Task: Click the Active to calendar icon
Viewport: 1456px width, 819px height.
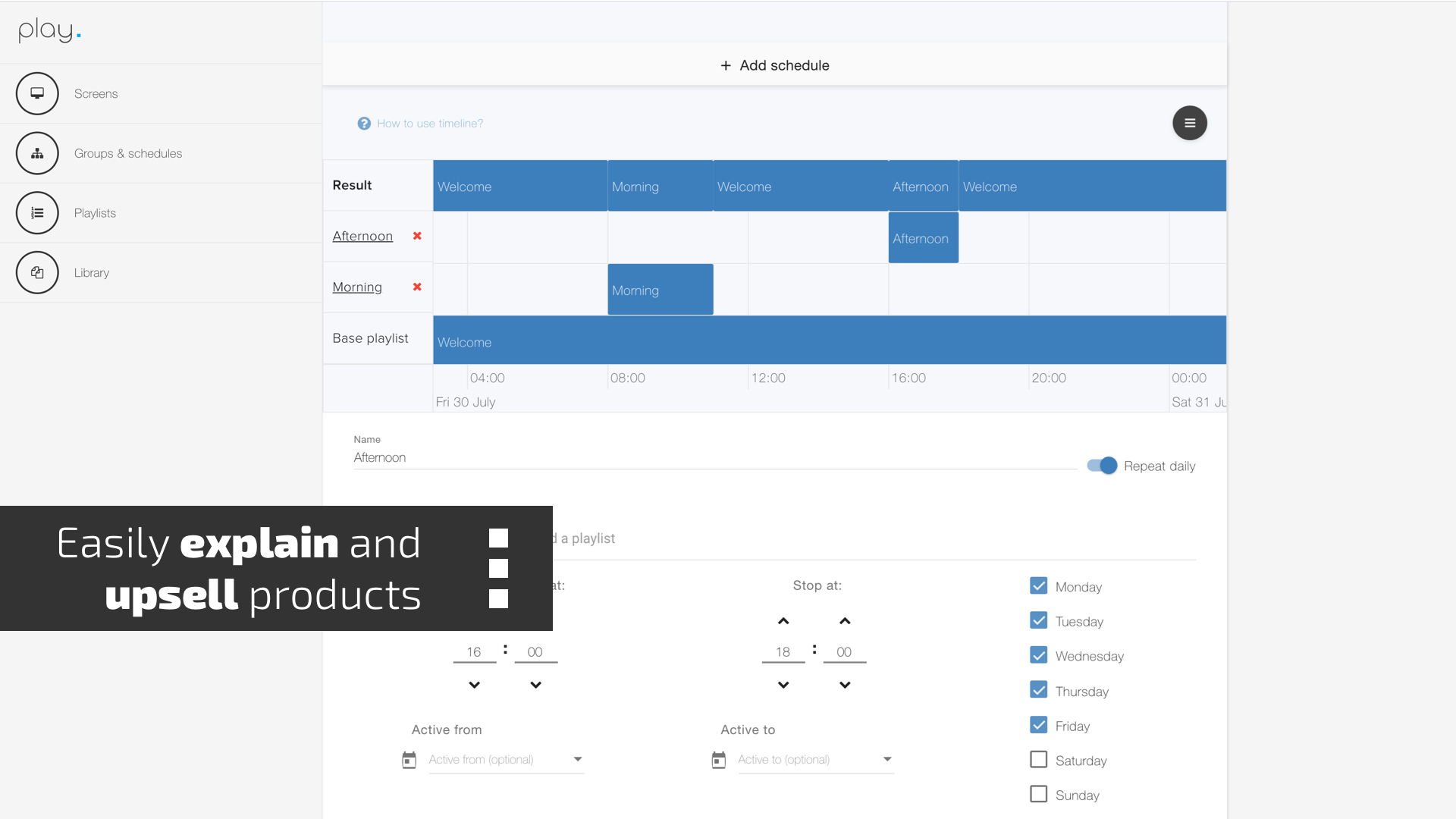Action: click(x=718, y=760)
